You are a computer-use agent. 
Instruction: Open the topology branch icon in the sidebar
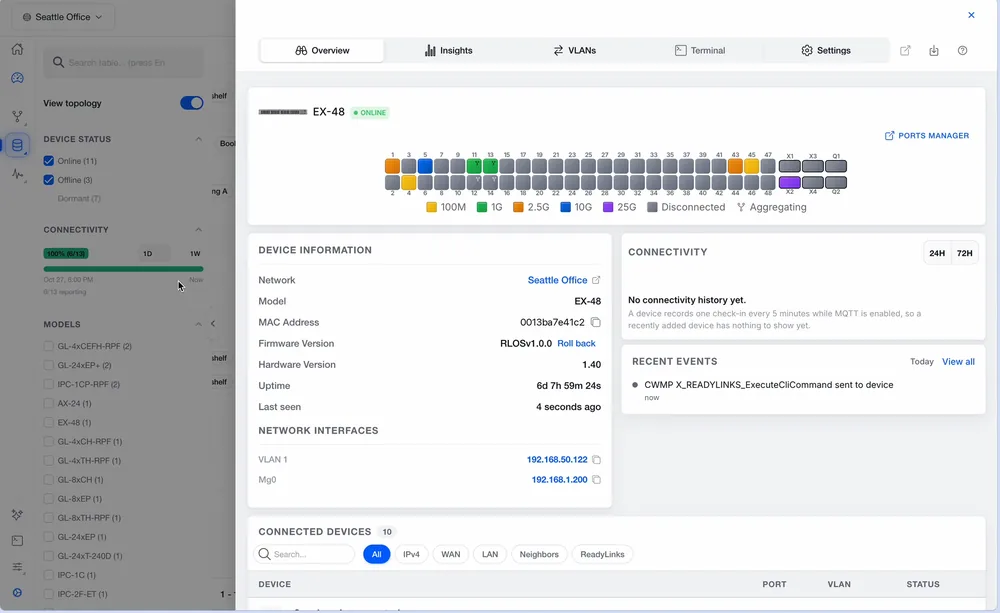[x=17, y=117]
